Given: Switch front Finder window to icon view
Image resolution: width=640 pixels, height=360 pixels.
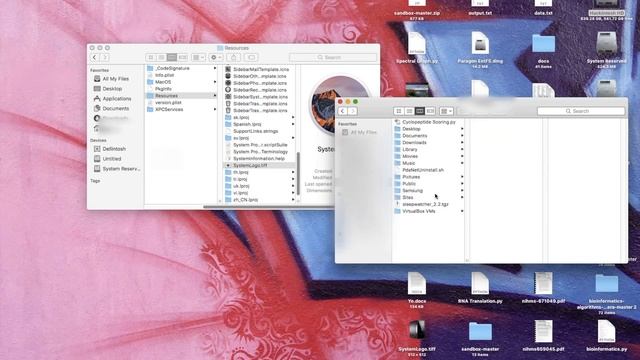Looking at the screenshot, I should coord(399,111).
